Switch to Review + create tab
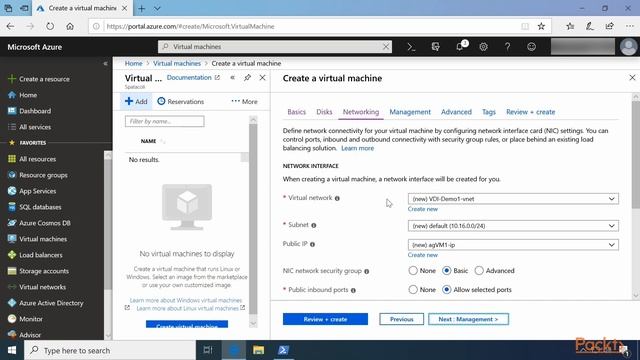Image resolution: width=640 pixels, height=360 pixels. point(530,112)
